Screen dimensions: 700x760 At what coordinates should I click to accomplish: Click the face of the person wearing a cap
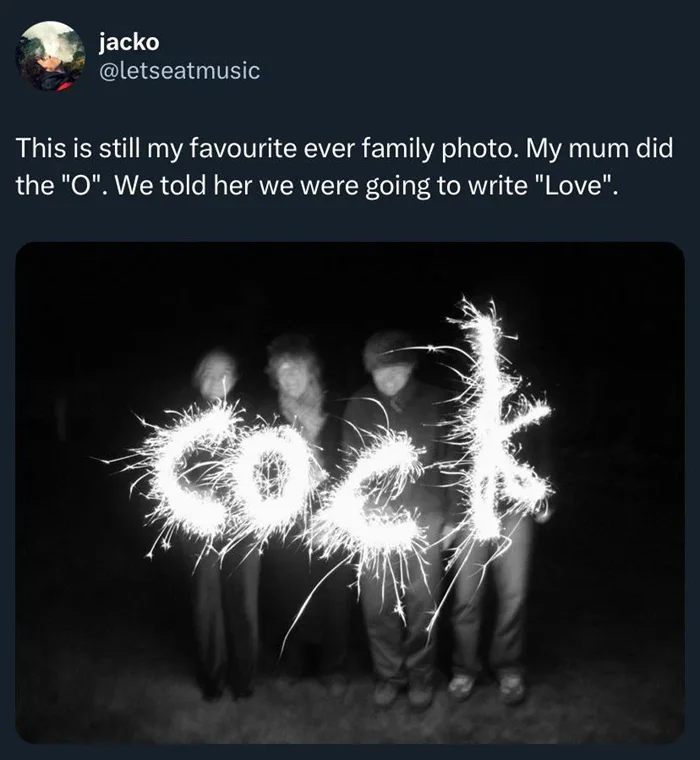coord(390,375)
